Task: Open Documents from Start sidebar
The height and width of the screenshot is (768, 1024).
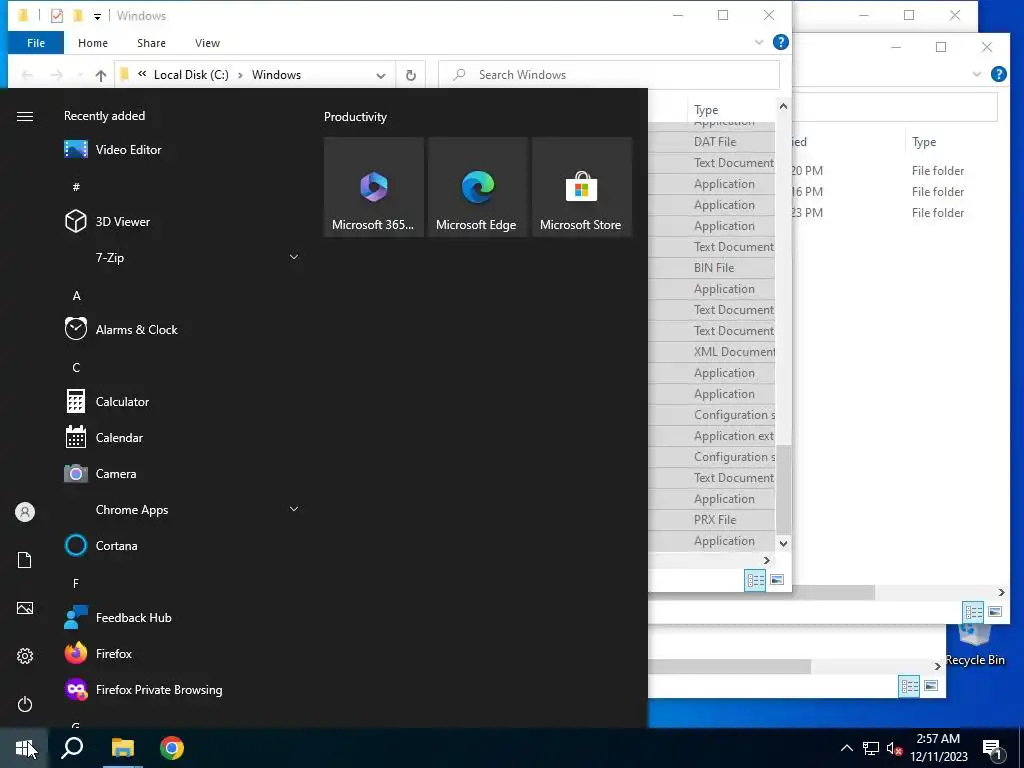Action: pos(25,560)
